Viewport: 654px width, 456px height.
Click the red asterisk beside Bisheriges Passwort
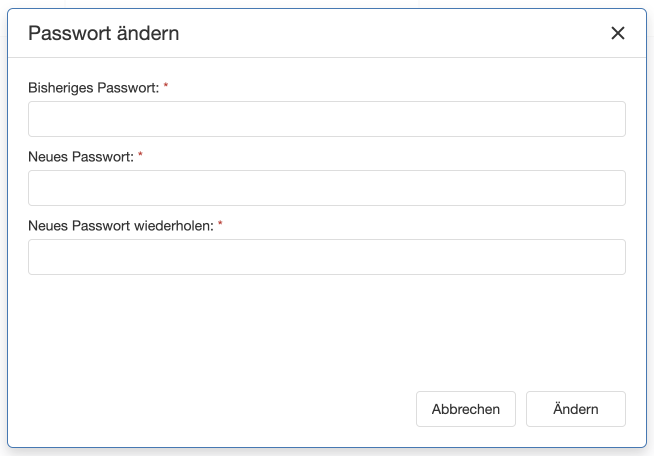pyautogui.click(x=166, y=87)
